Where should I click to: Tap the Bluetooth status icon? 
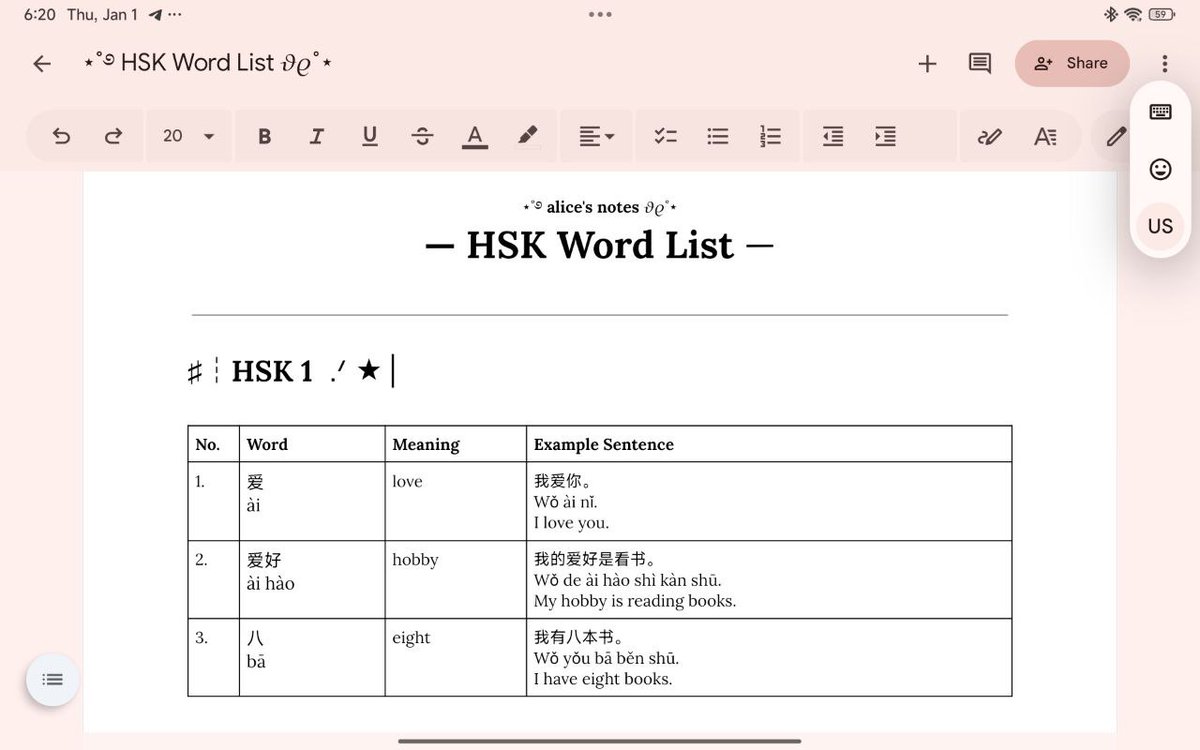(x=1110, y=14)
